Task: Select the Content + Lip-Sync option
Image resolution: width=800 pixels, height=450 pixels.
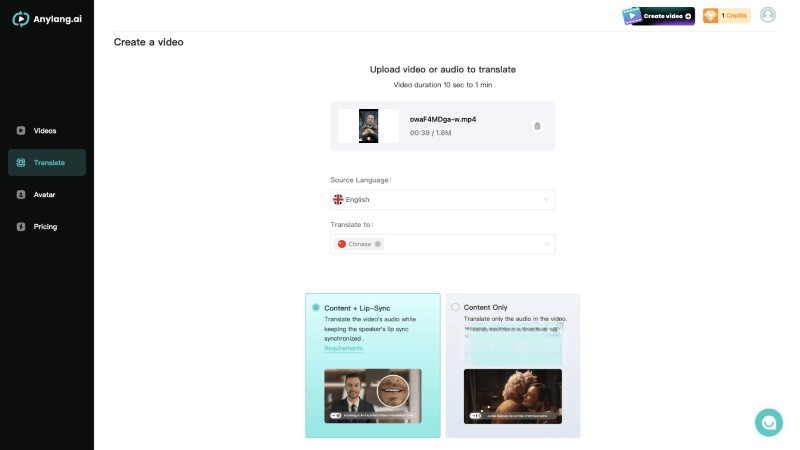Action: (x=317, y=308)
